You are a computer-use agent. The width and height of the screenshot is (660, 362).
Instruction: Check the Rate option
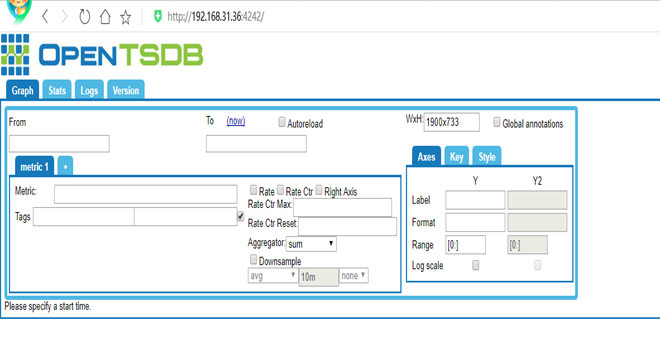click(x=253, y=190)
